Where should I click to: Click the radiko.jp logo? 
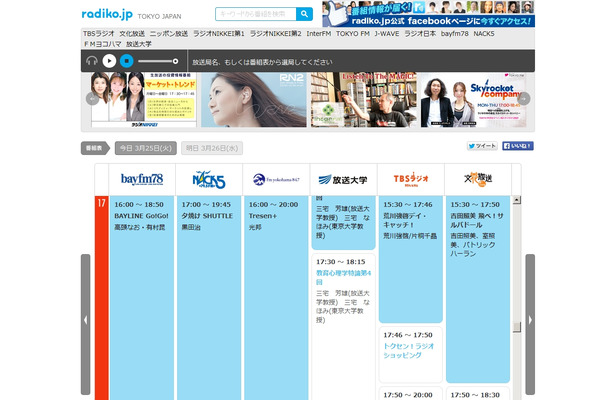tap(107, 14)
